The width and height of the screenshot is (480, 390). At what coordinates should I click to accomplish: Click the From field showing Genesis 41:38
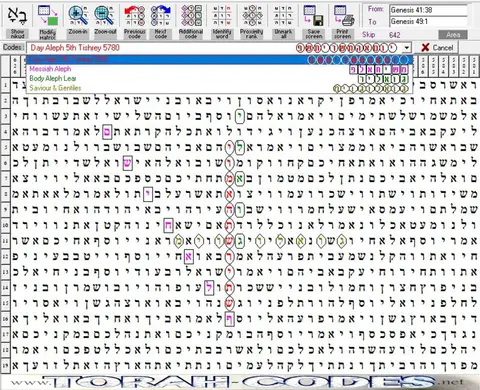click(x=428, y=10)
